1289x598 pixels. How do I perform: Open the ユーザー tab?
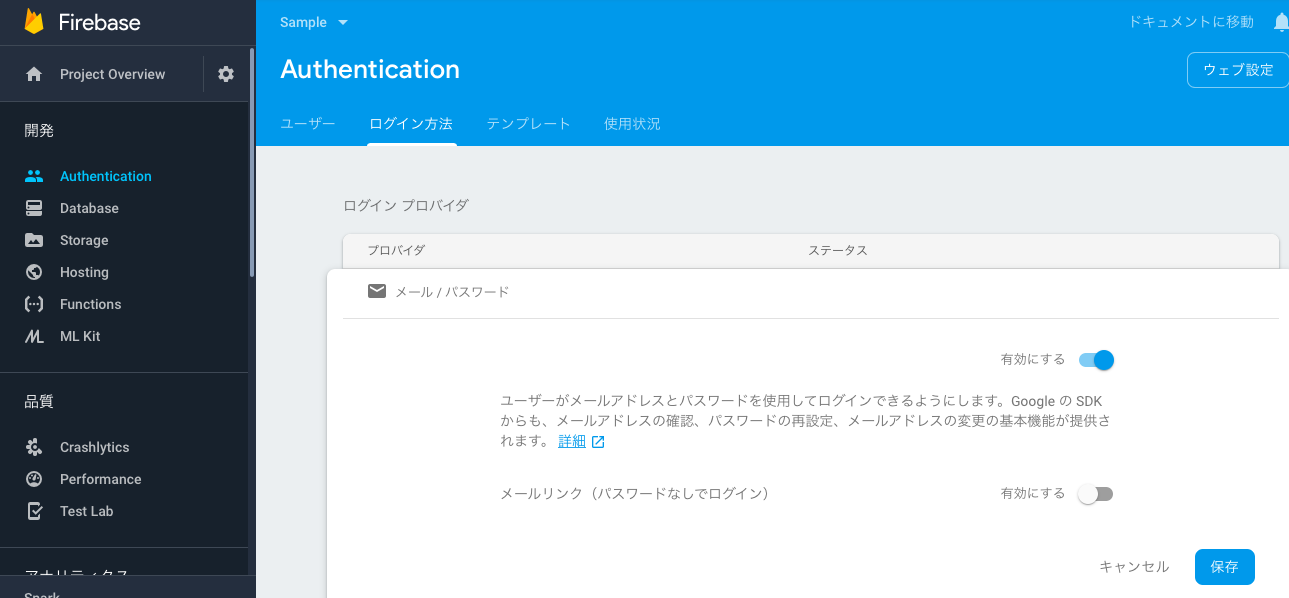pyautogui.click(x=306, y=123)
